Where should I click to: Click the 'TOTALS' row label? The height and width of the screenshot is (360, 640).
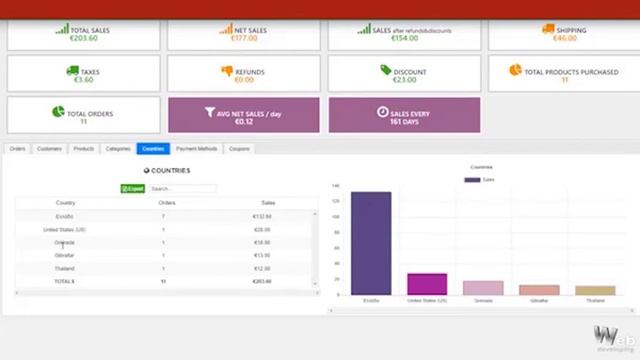tap(64, 282)
